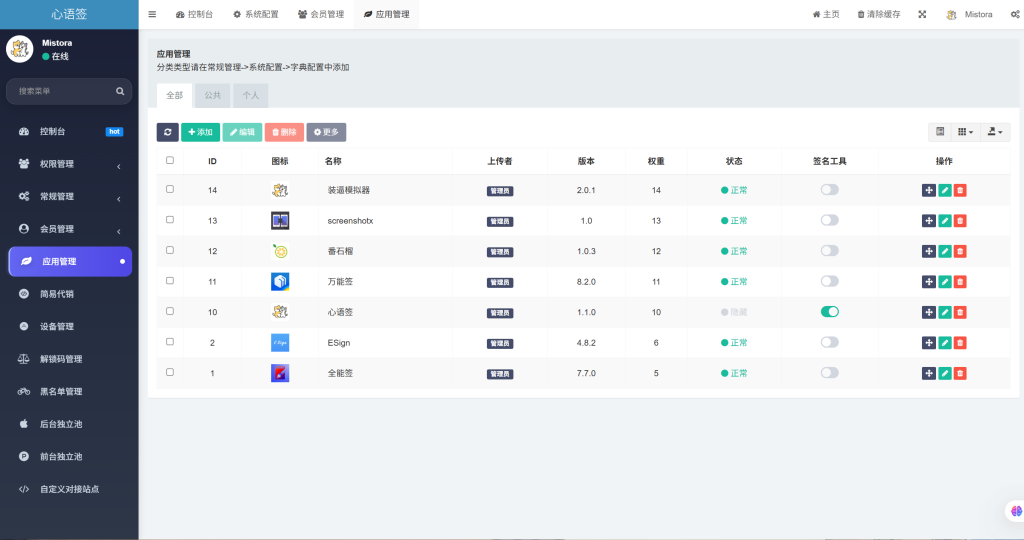Open 自定义对接站点 in the sidebar

(70, 489)
